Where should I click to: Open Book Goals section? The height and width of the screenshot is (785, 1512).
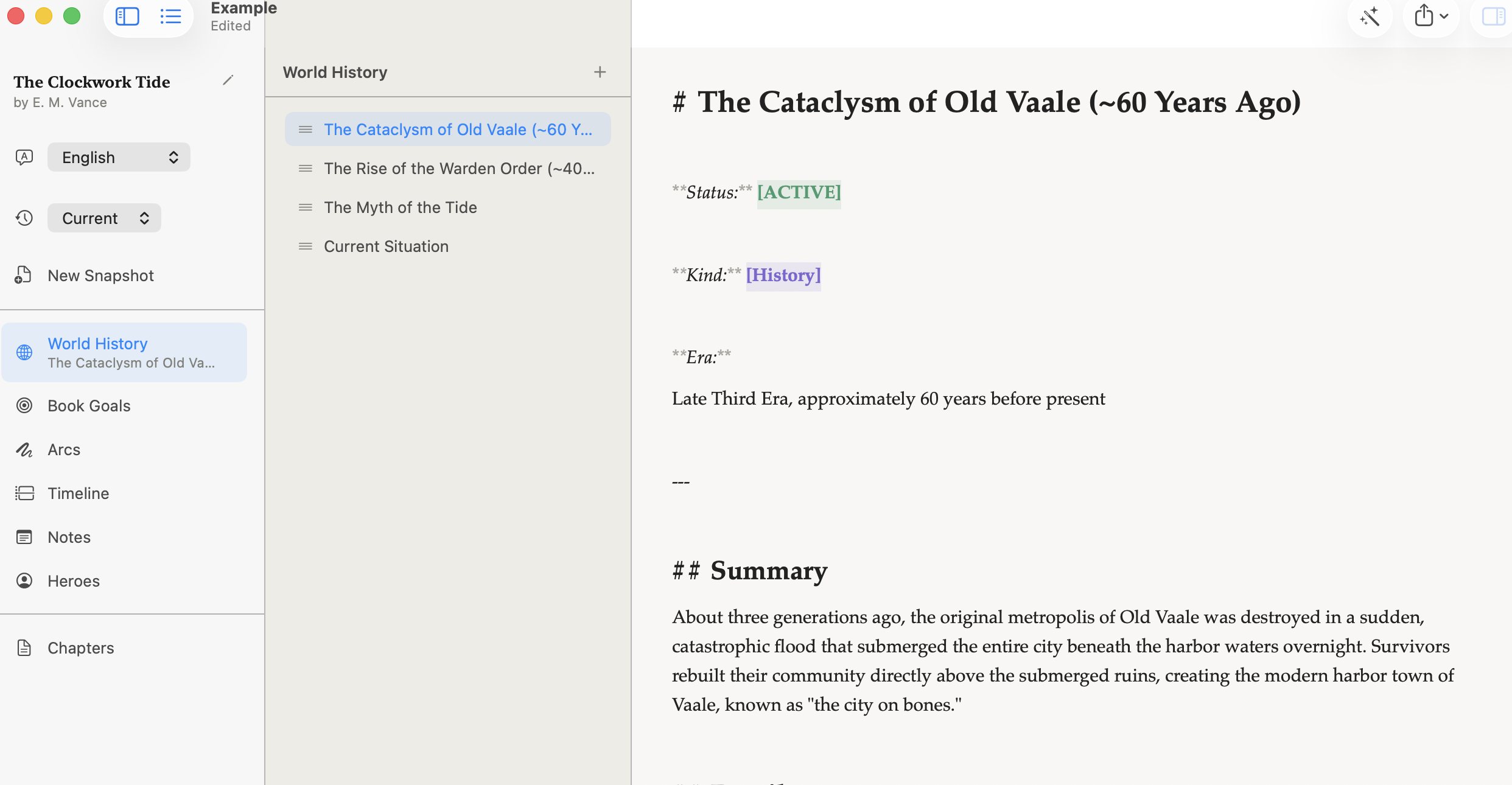[89, 406]
